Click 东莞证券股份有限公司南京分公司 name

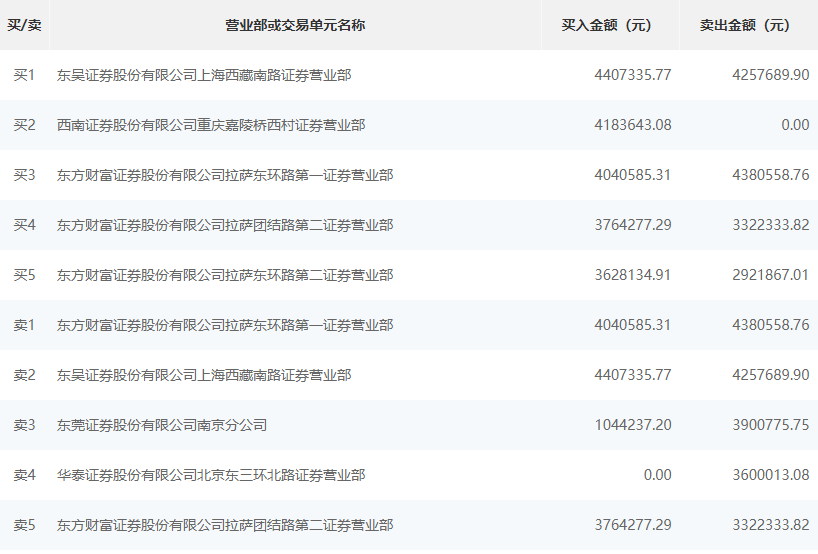pyautogui.click(x=162, y=425)
